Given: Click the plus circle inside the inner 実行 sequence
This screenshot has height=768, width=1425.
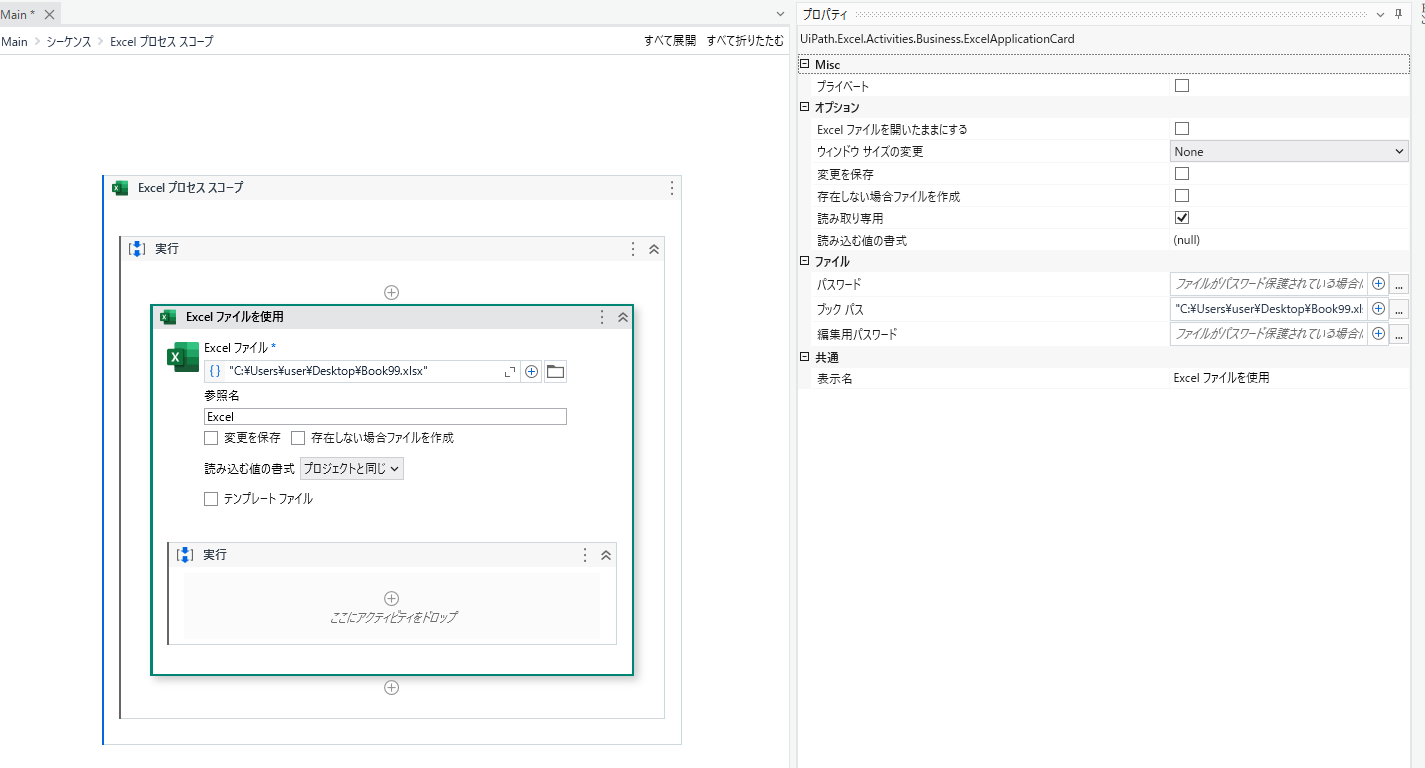Looking at the screenshot, I should point(391,597).
